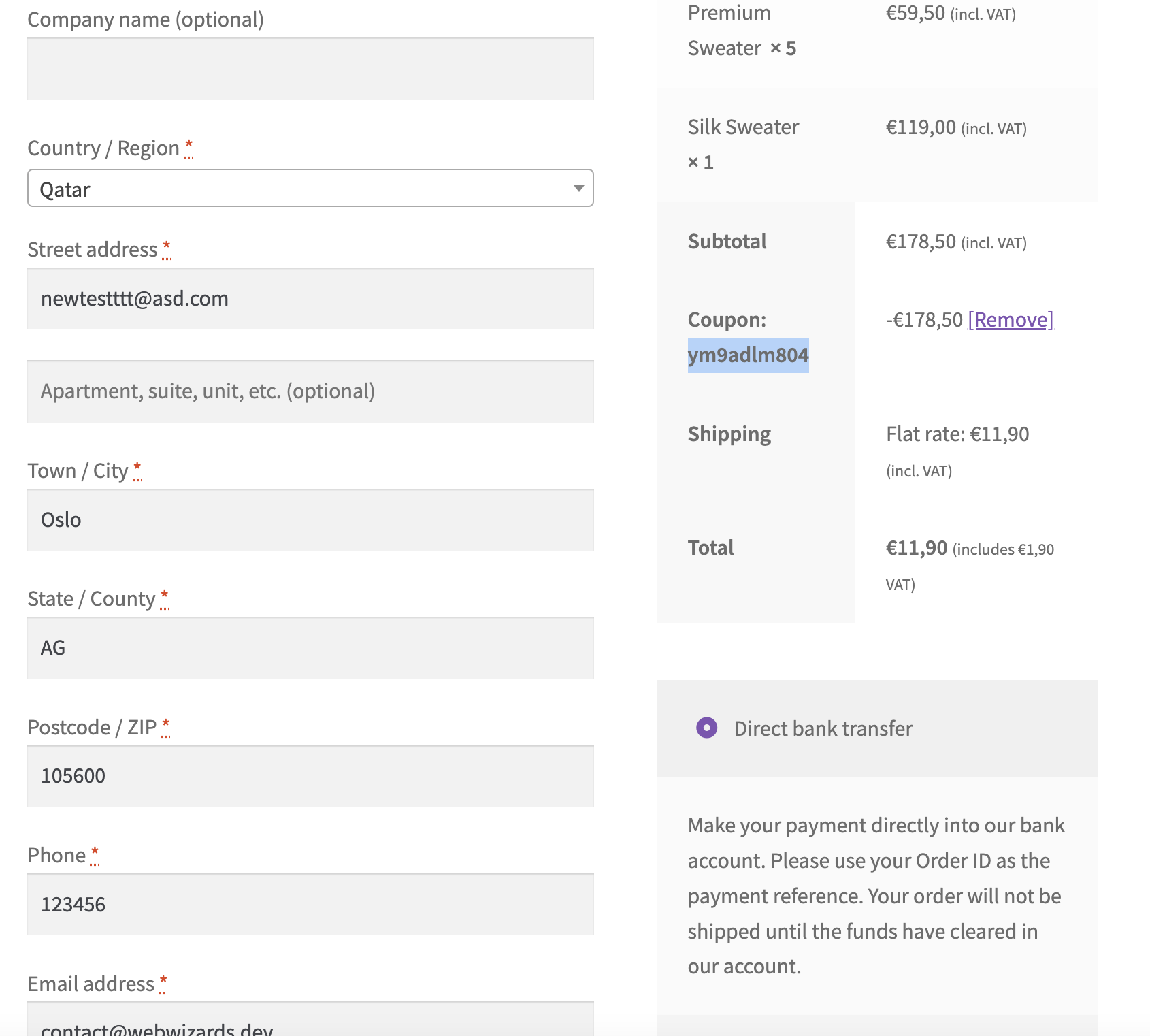
Task: Click the Subtotal value €178,50
Action: point(921,242)
